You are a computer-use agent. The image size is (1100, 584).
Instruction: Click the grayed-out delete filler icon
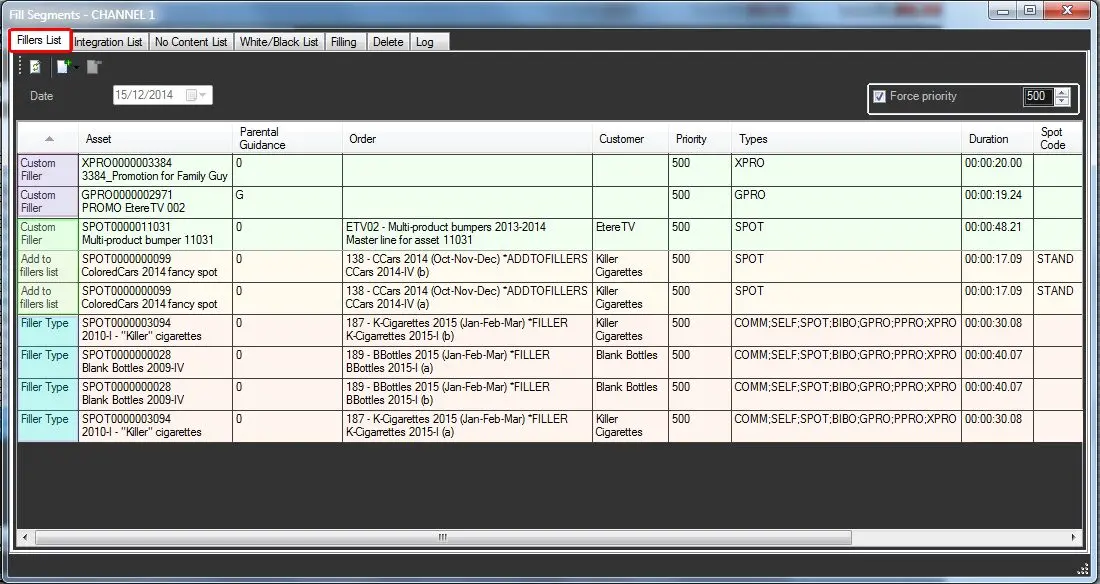click(93, 67)
